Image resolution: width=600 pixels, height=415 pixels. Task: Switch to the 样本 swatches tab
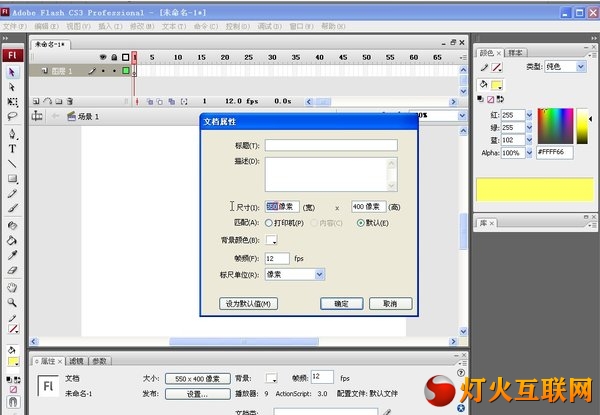click(x=515, y=53)
